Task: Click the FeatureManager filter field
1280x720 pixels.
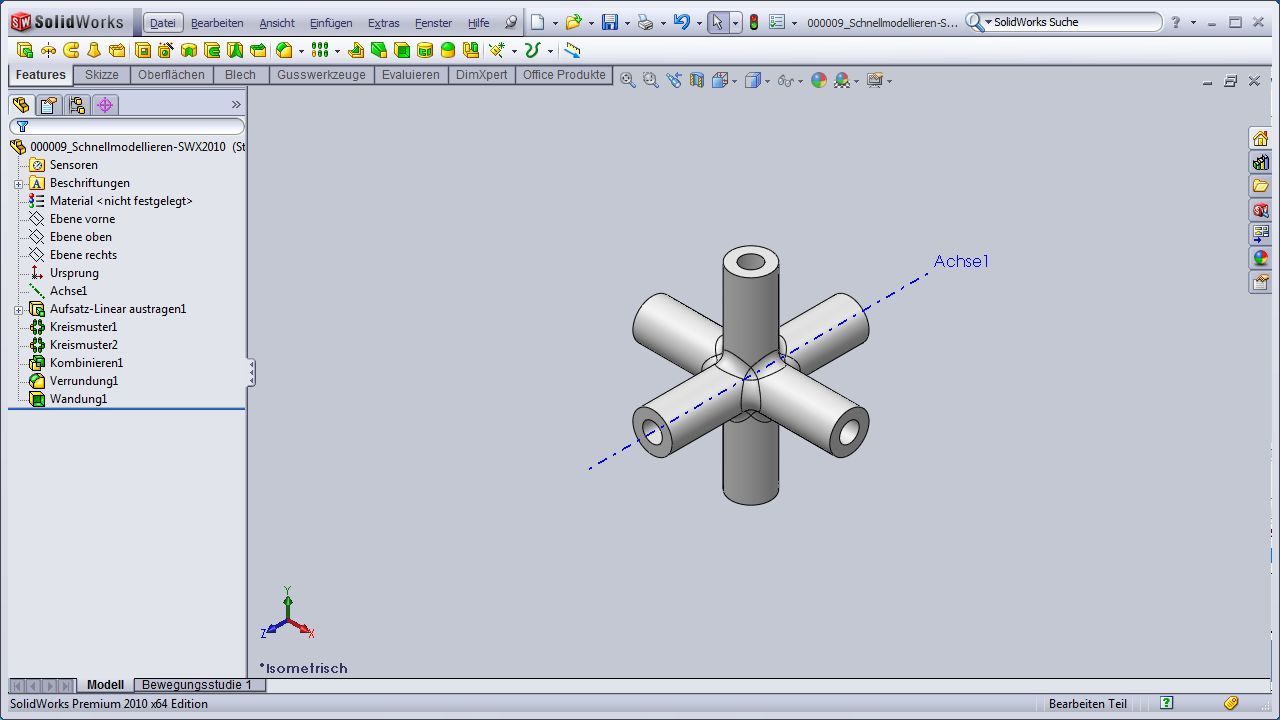Action: point(127,127)
